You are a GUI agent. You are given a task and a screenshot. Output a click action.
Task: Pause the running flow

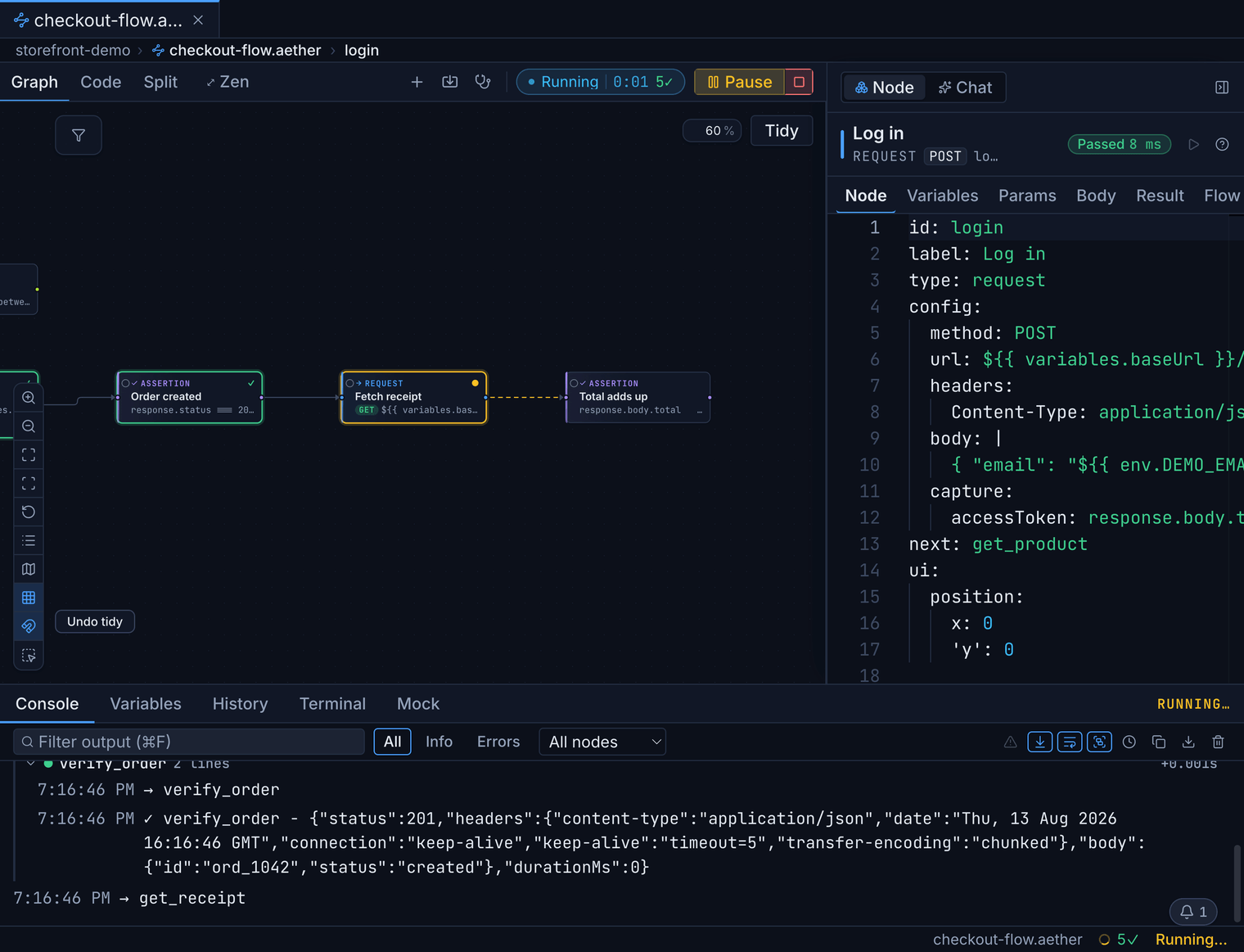coord(740,82)
